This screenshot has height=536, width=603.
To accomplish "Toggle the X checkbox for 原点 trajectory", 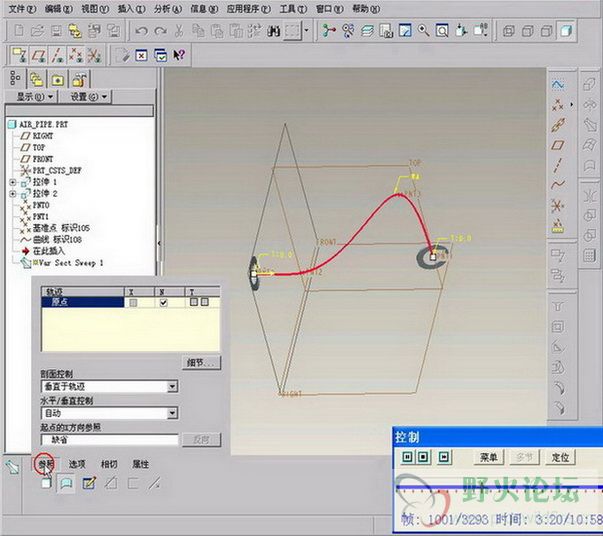I will point(133,303).
